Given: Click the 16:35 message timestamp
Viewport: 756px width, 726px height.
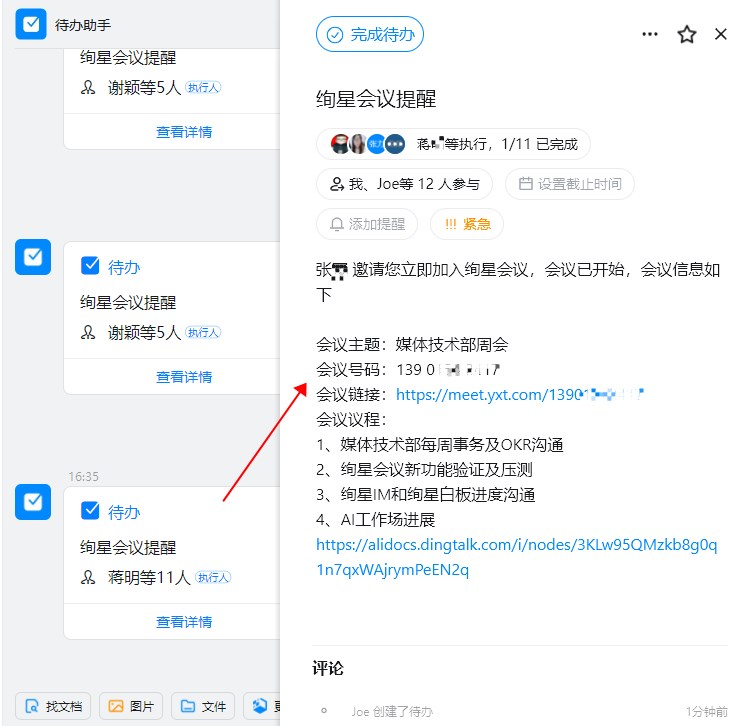Looking at the screenshot, I should [x=83, y=477].
